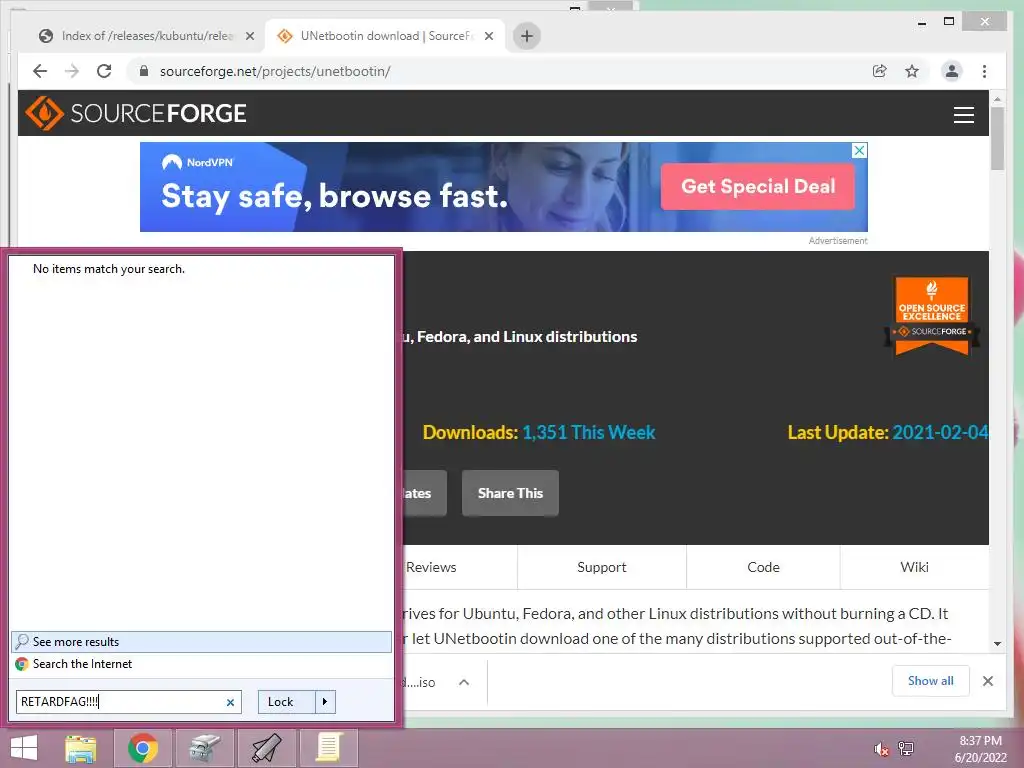Share this page from the address bar
This screenshot has width=1024, height=768.
(x=880, y=71)
